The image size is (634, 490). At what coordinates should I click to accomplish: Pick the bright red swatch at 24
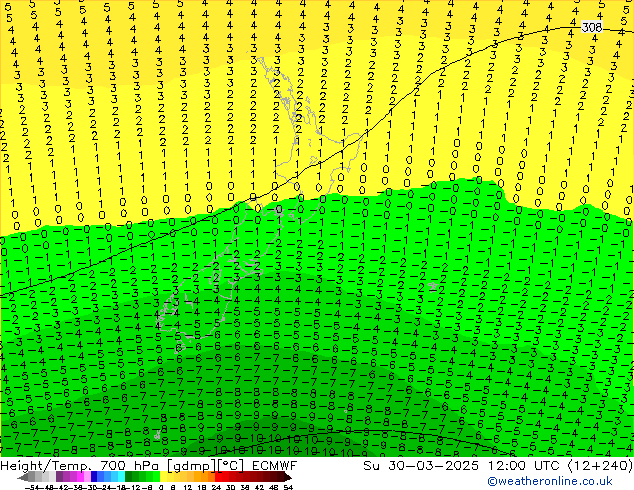coord(218,477)
